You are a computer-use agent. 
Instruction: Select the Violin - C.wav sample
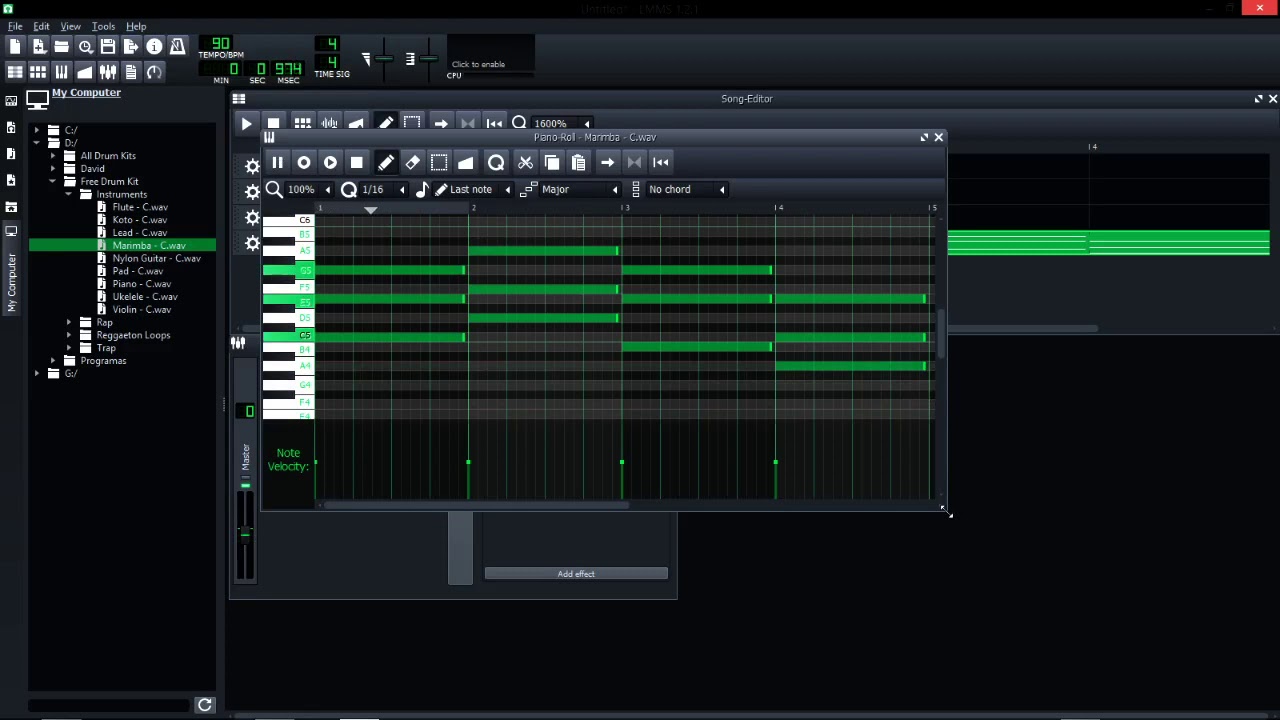point(142,309)
